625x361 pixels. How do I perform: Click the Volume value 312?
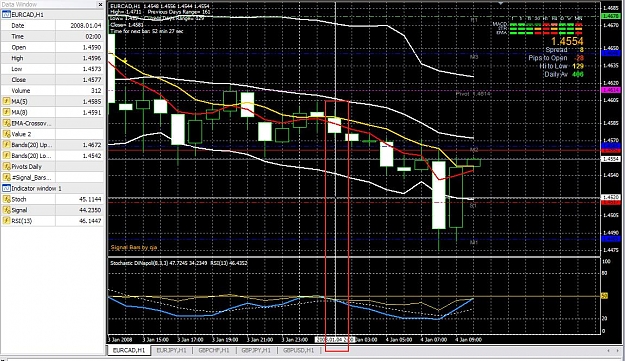tap(96, 90)
